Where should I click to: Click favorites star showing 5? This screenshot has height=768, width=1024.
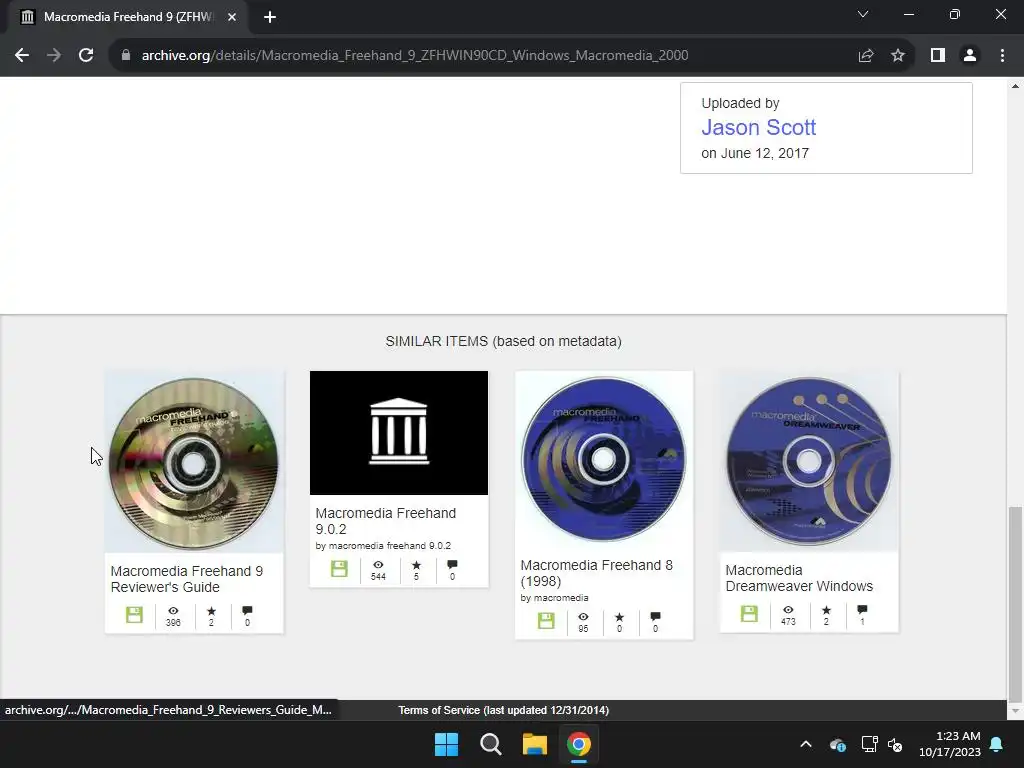(x=416, y=565)
